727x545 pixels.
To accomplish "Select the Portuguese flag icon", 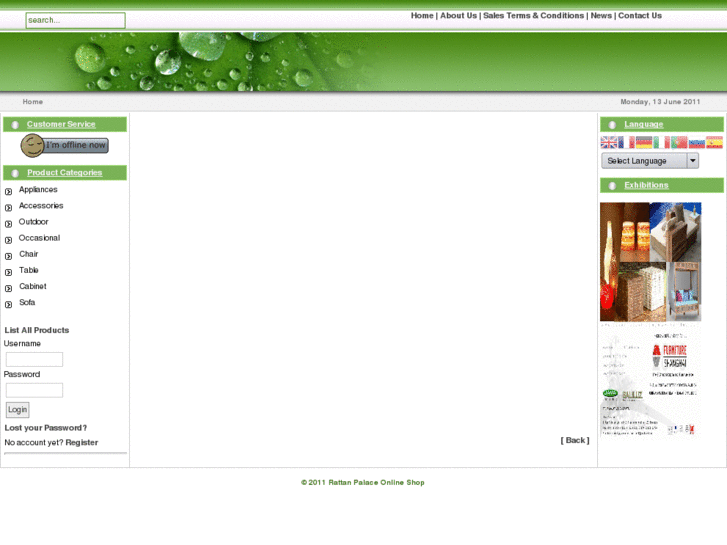I will [x=679, y=142].
